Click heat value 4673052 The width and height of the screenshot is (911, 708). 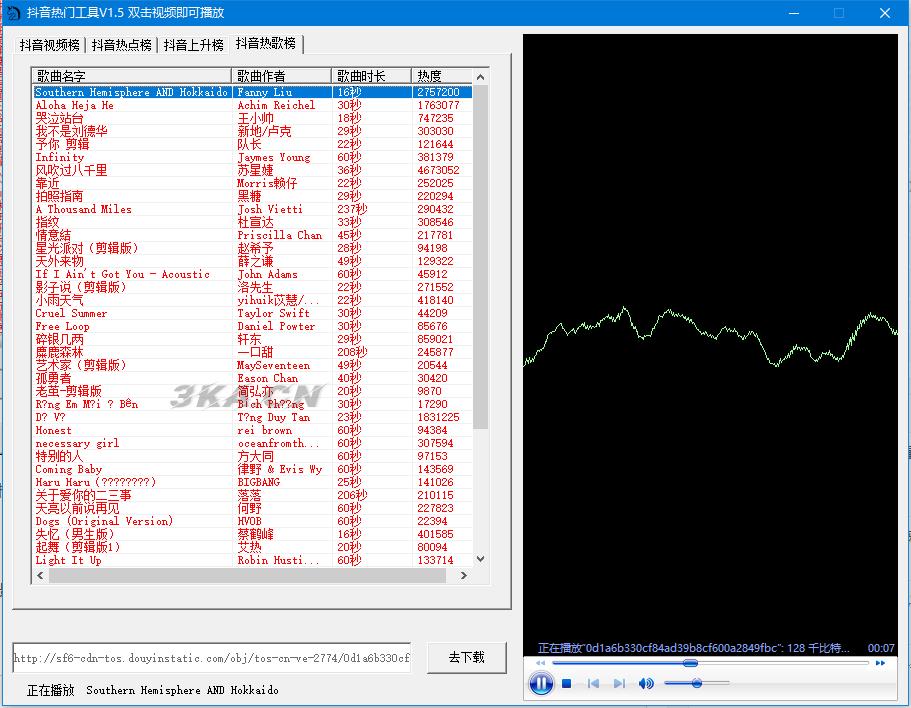pos(438,170)
